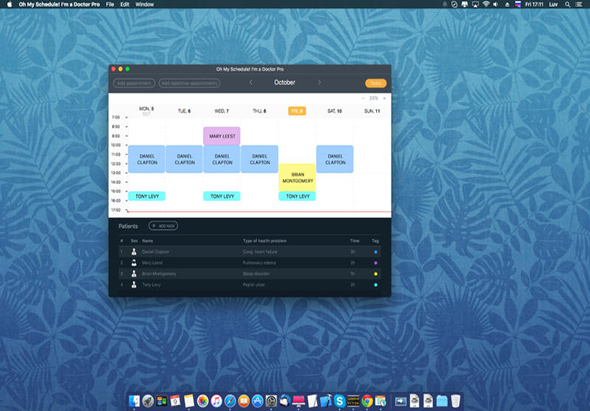Viewport: 590px width, 411px height.
Task: Click the blue tag dot for Daniel Clapton
Action: coord(376,252)
